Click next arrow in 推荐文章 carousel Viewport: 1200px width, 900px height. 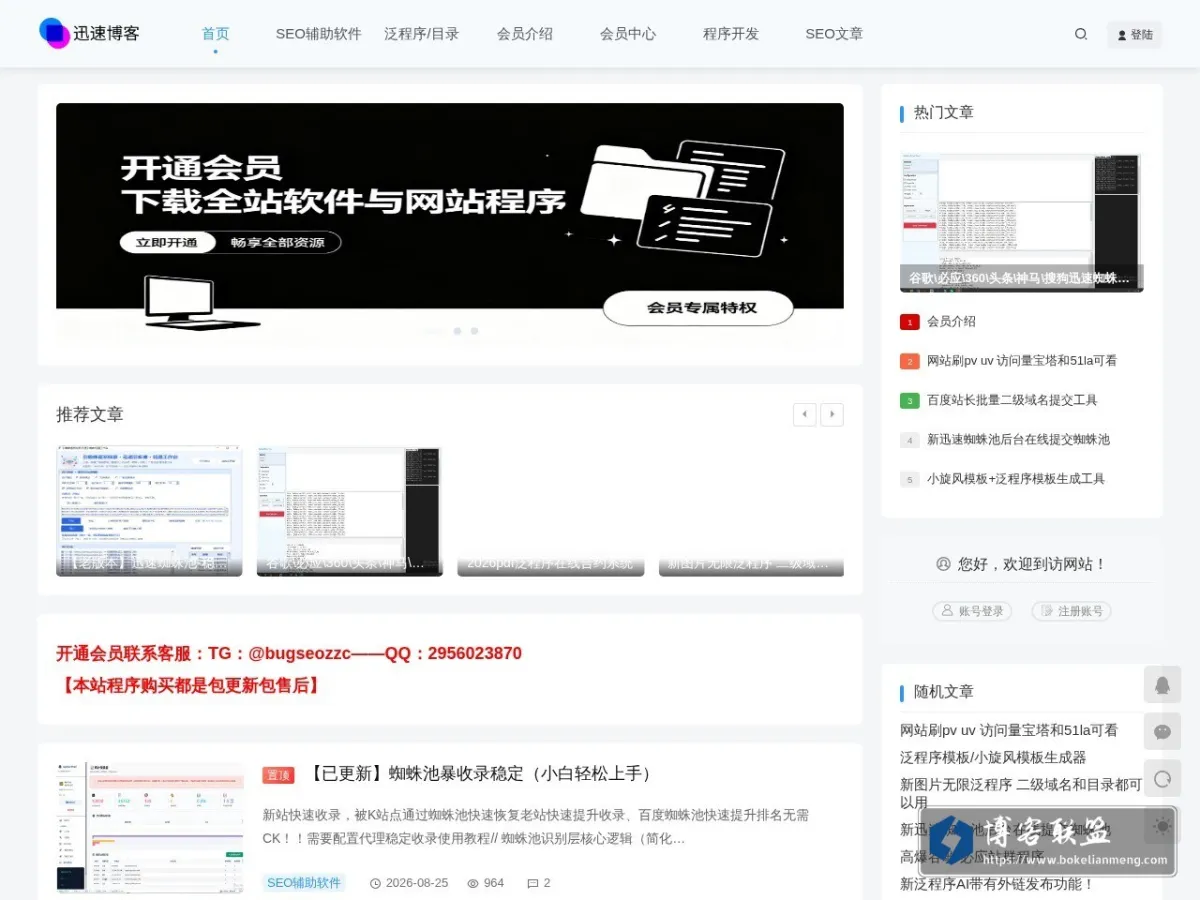[832, 414]
